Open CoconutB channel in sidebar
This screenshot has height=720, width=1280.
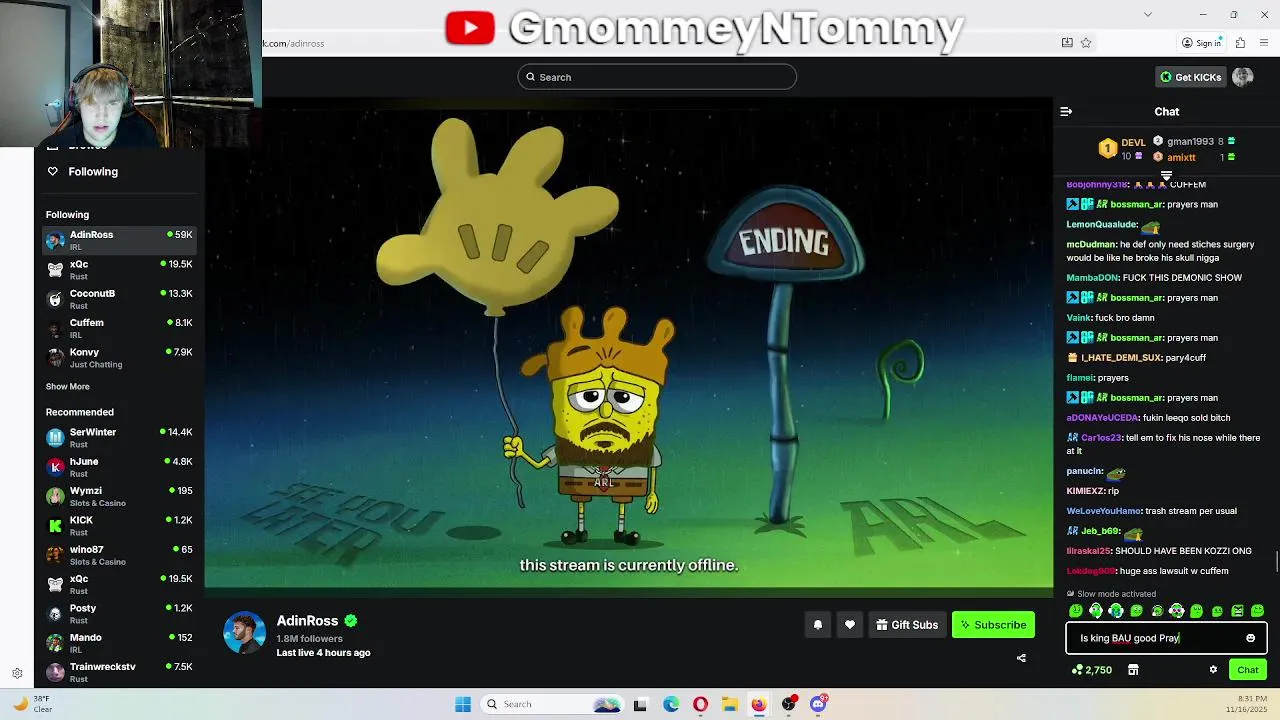119,299
